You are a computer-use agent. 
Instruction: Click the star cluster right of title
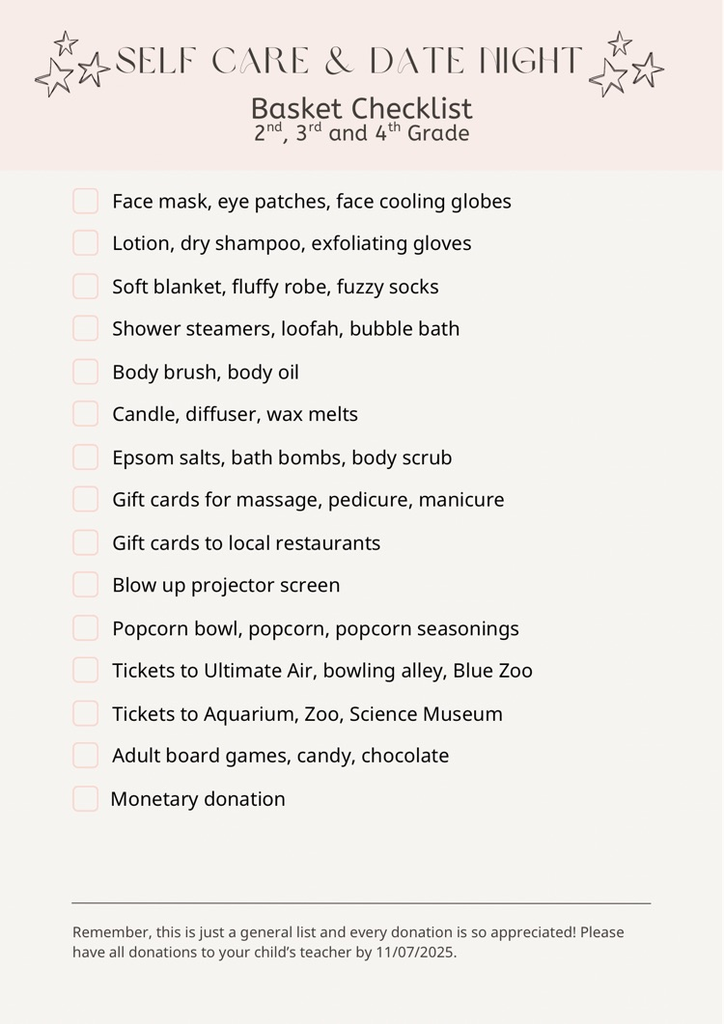[x=626, y=65]
